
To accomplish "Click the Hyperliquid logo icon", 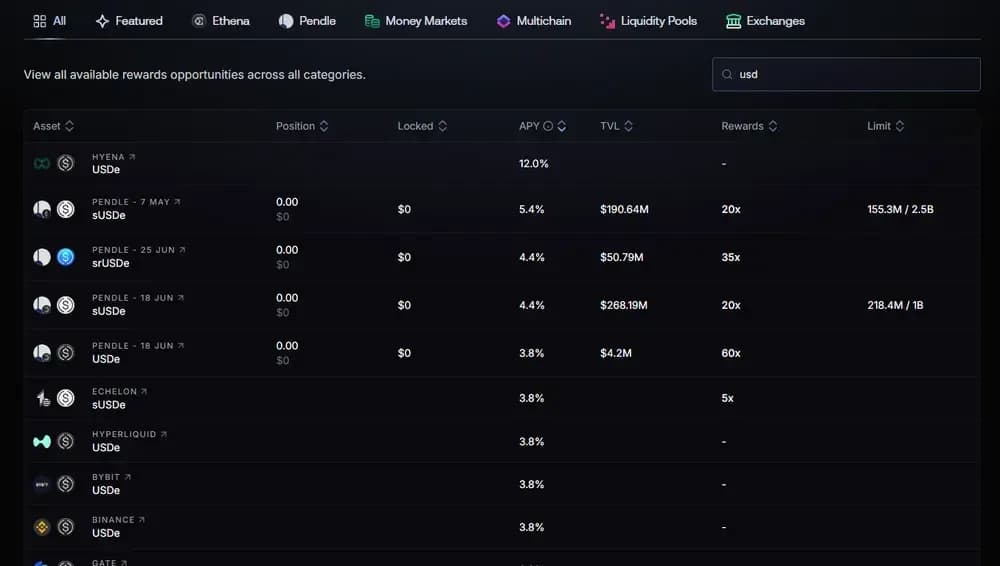I will tap(42, 441).
